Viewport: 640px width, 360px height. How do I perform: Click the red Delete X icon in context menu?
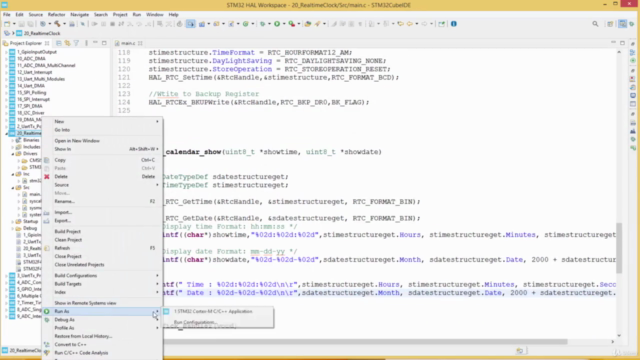pyautogui.click(x=47, y=177)
